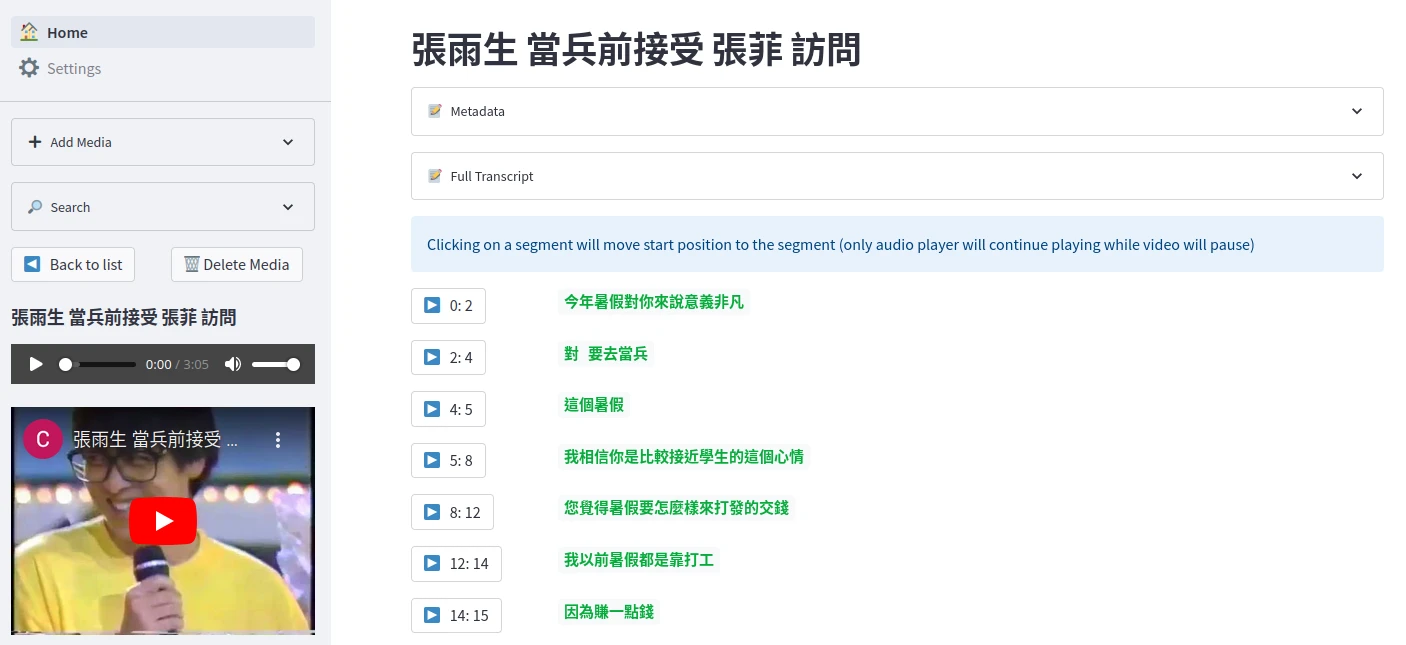The width and height of the screenshot is (1406, 645).
Task: Mute the audio player volume
Action: click(233, 364)
